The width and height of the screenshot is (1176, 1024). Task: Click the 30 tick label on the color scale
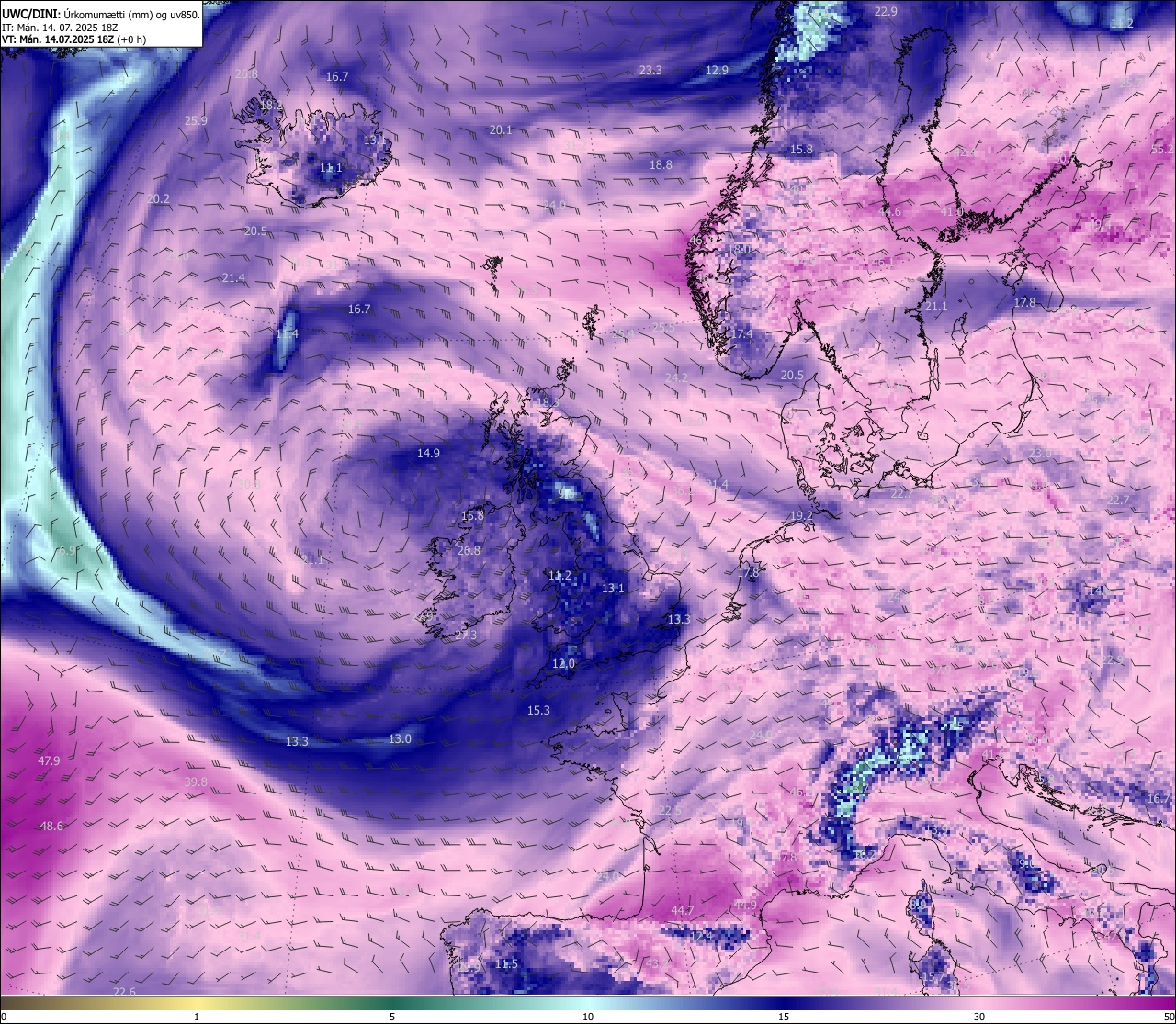click(979, 1017)
